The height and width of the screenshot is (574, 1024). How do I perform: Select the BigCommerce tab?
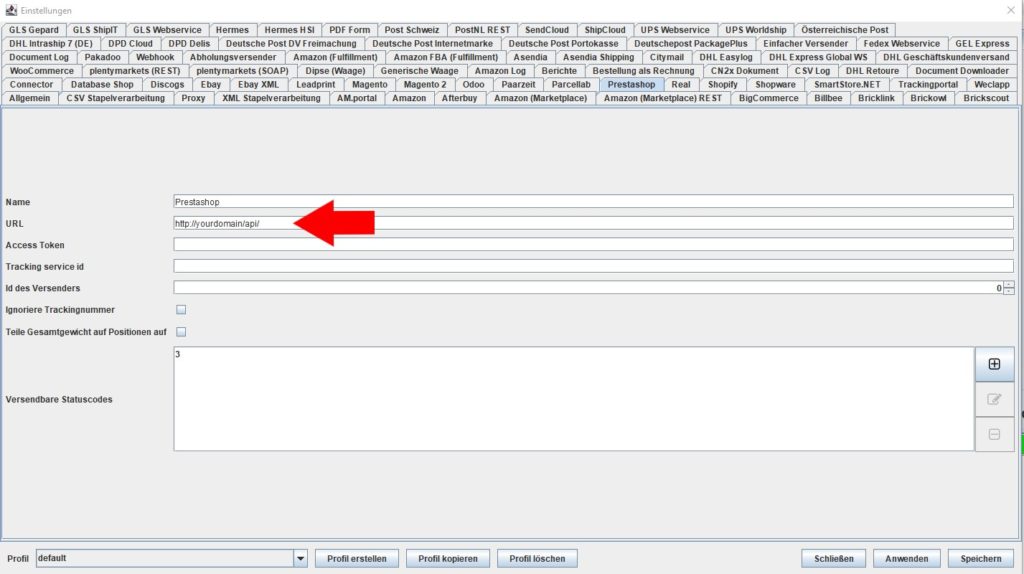(769, 98)
